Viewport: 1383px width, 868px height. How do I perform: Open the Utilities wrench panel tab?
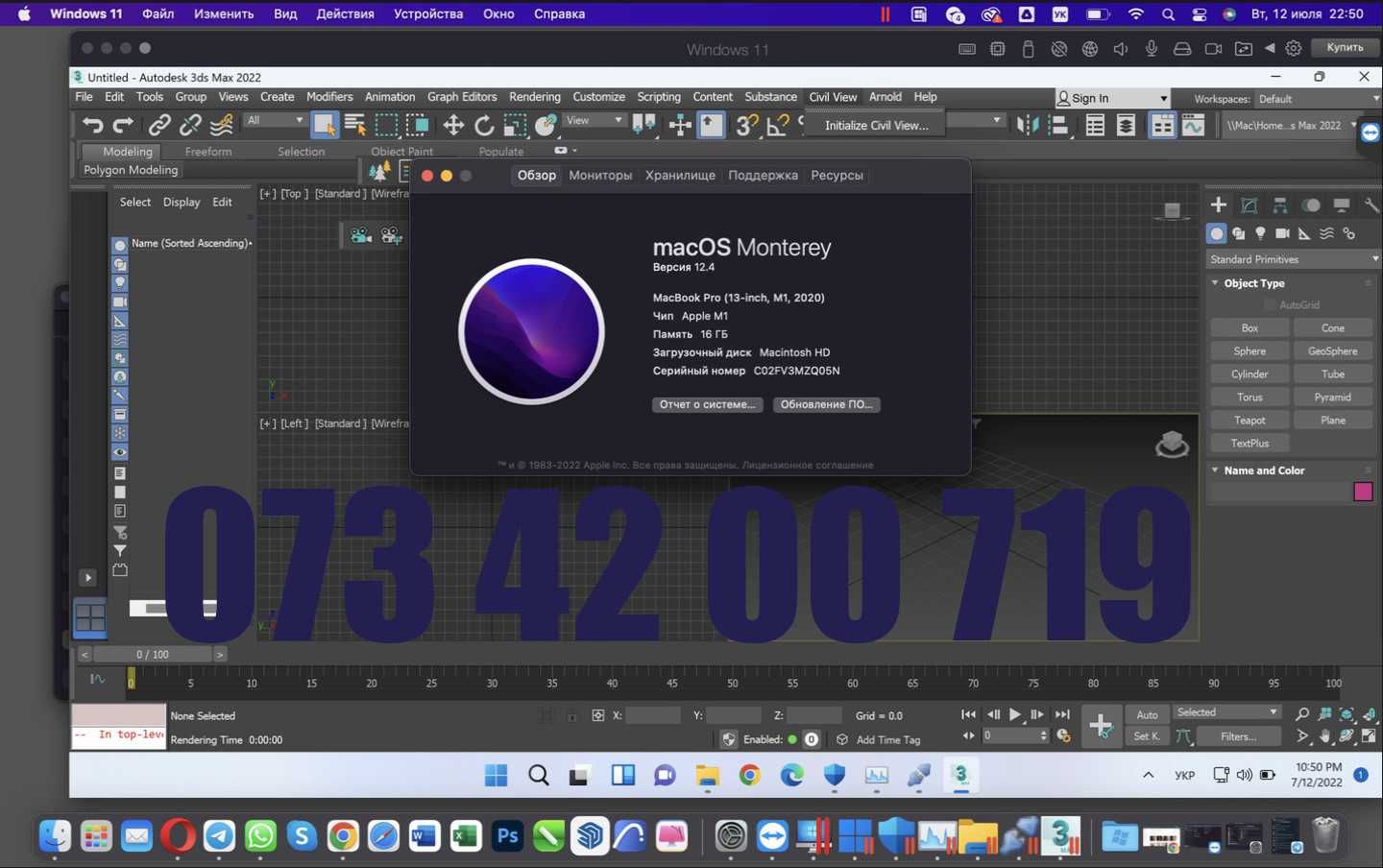(x=1371, y=205)
